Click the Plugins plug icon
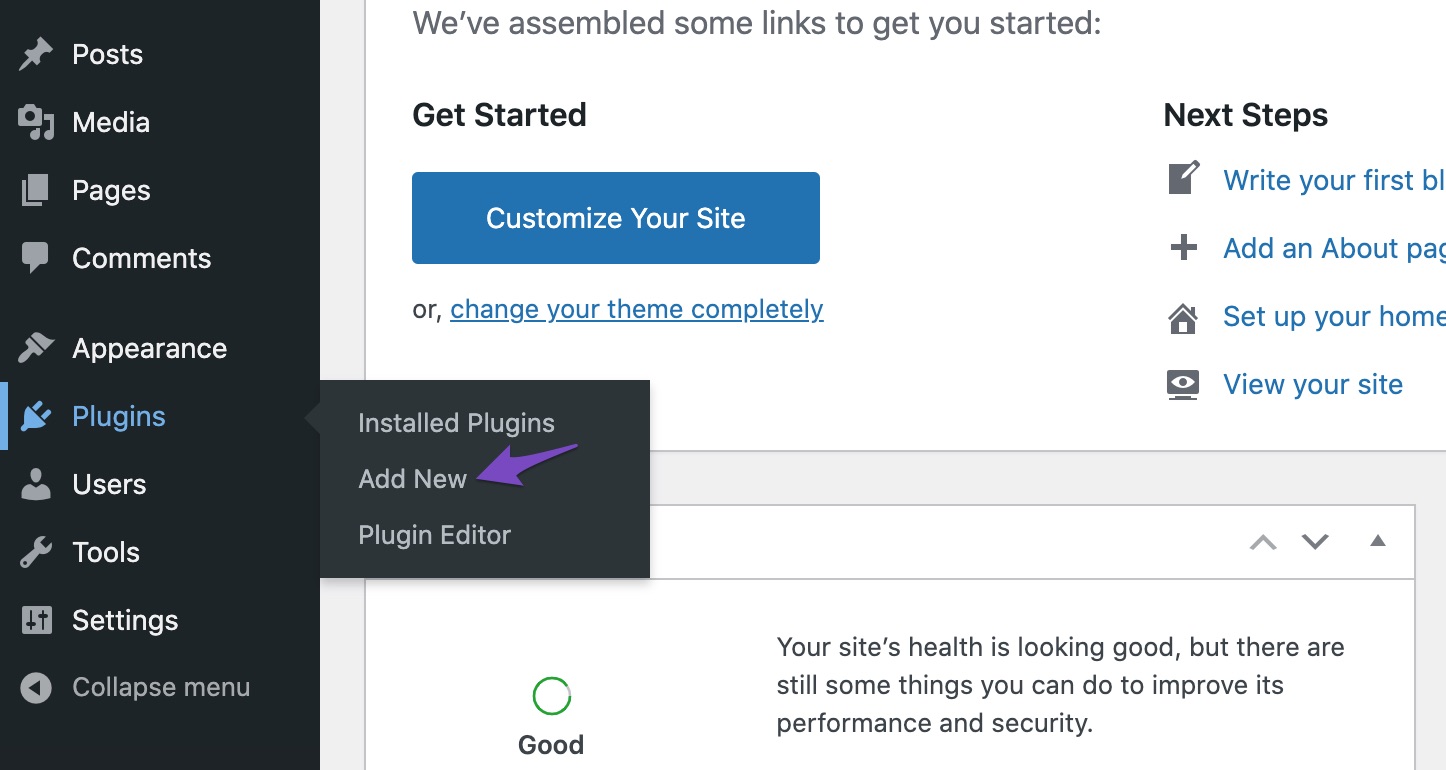Screen dimensions: 1446x770 coord(35,416)
